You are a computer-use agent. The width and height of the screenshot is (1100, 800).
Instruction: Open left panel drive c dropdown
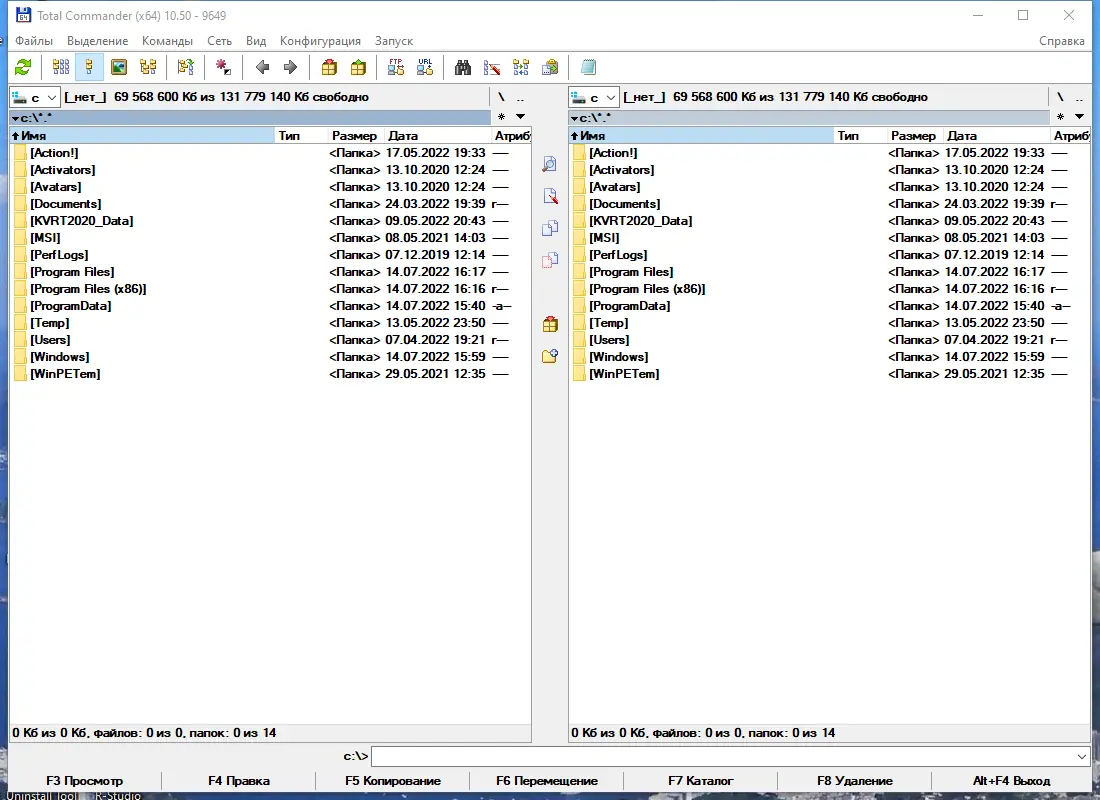click(x=35, y=98)
